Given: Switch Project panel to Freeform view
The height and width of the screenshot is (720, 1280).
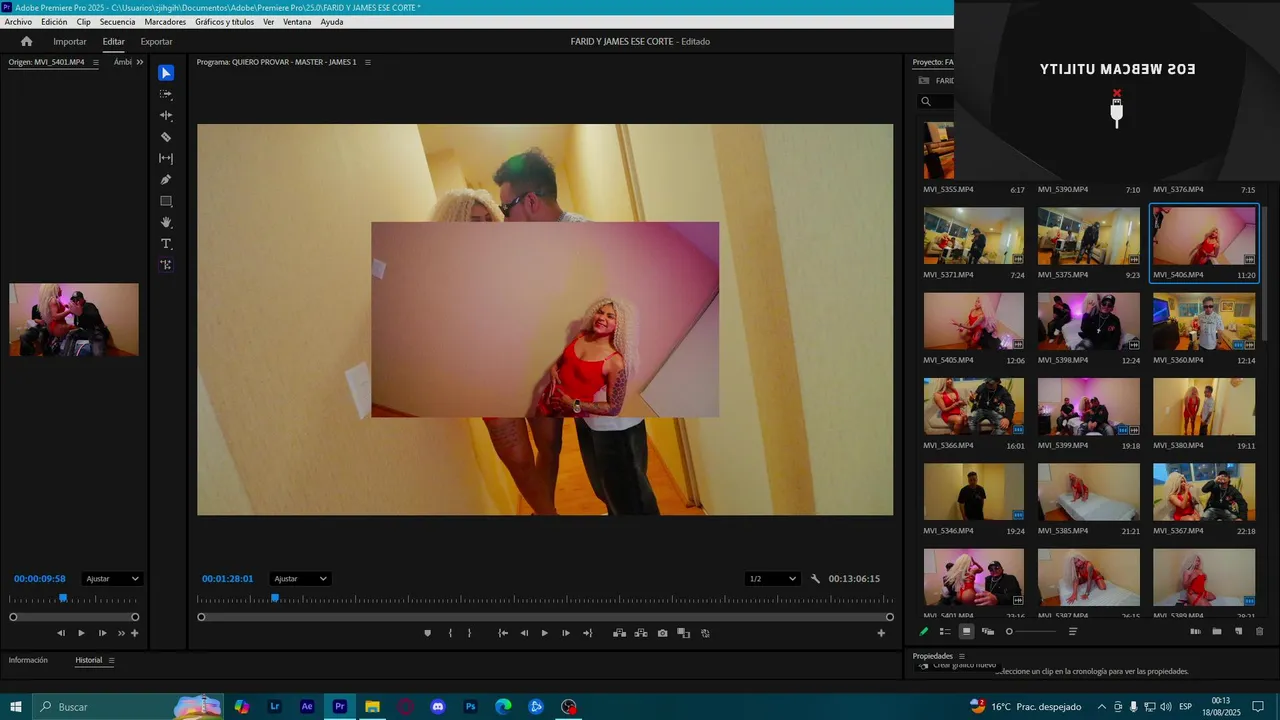Looking at the screenshot, I should pos(988,632).
